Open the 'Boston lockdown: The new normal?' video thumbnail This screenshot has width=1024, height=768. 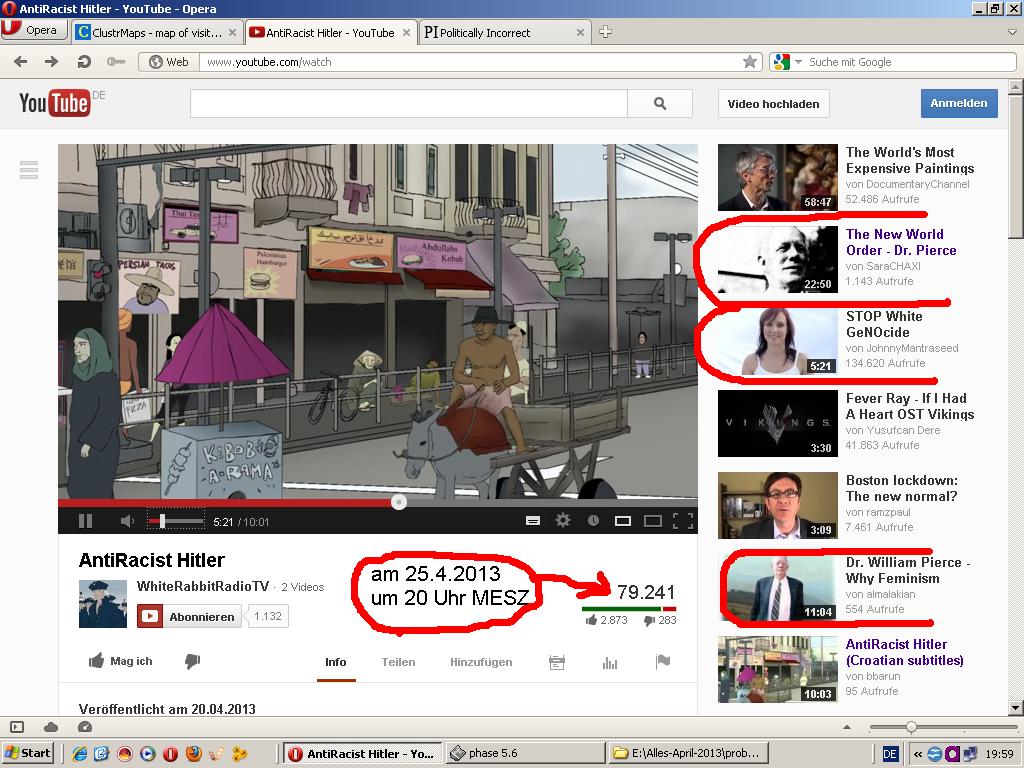coord(778,505)
